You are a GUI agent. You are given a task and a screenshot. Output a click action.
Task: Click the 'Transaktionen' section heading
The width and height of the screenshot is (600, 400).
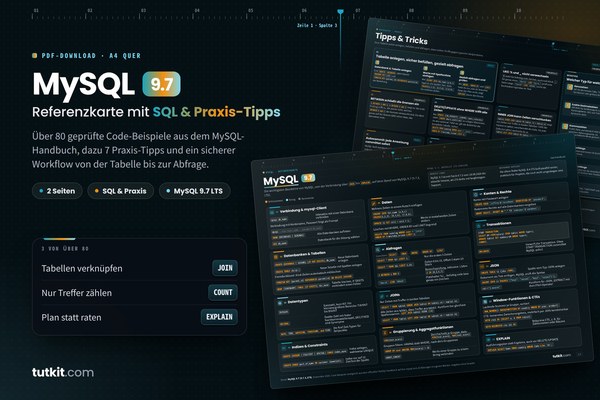499,224
